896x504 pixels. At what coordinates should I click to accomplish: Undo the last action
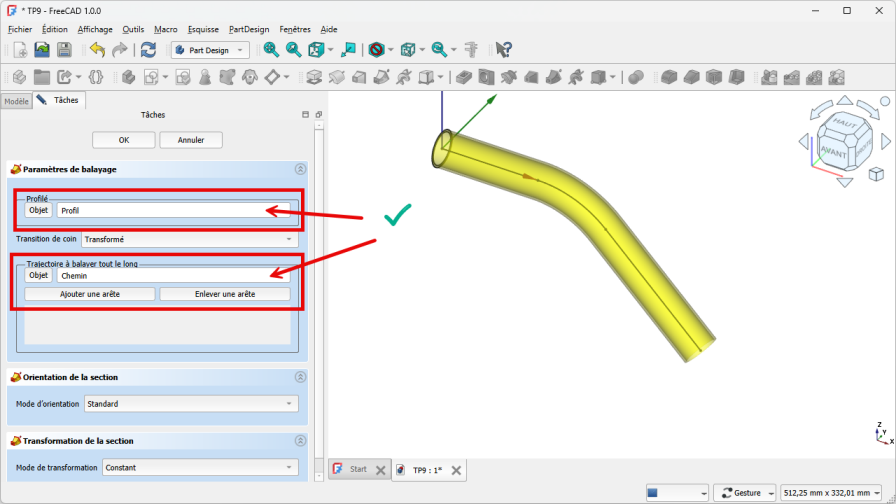(96, 49)
